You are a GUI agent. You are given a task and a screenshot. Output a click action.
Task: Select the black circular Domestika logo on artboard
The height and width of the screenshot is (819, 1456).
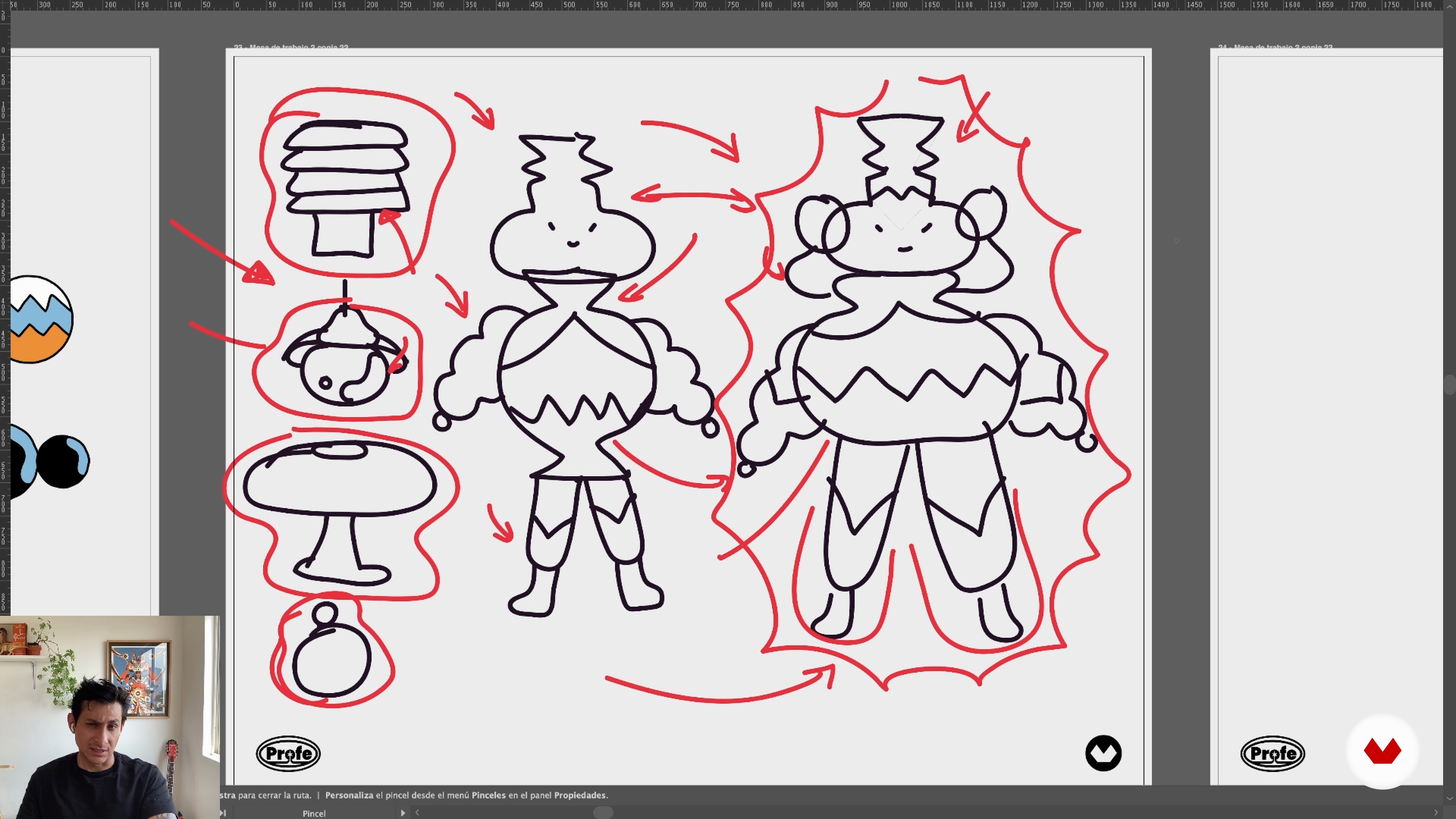click(1103, 753)
